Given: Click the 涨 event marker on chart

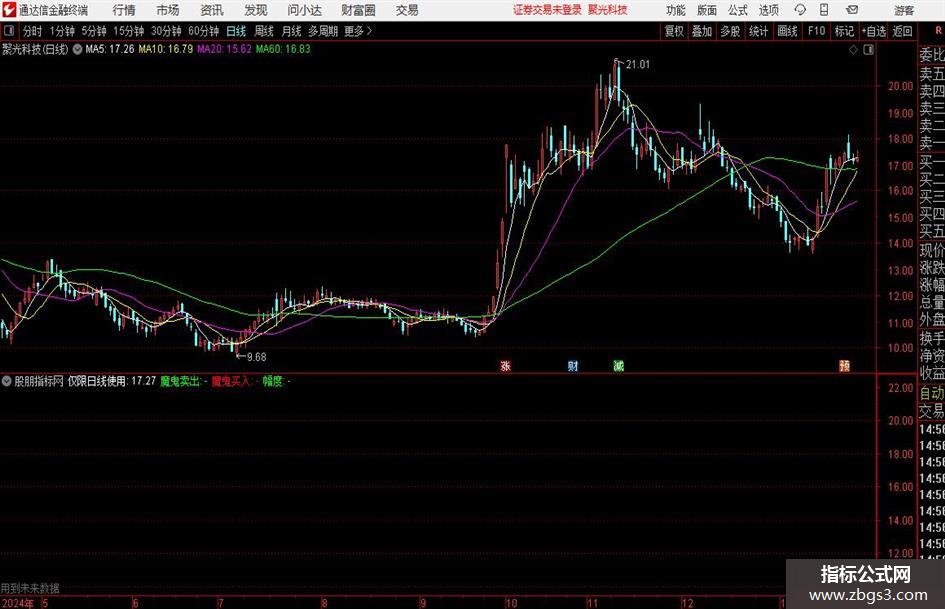Looking at the screenshot, I should point(506,365).
